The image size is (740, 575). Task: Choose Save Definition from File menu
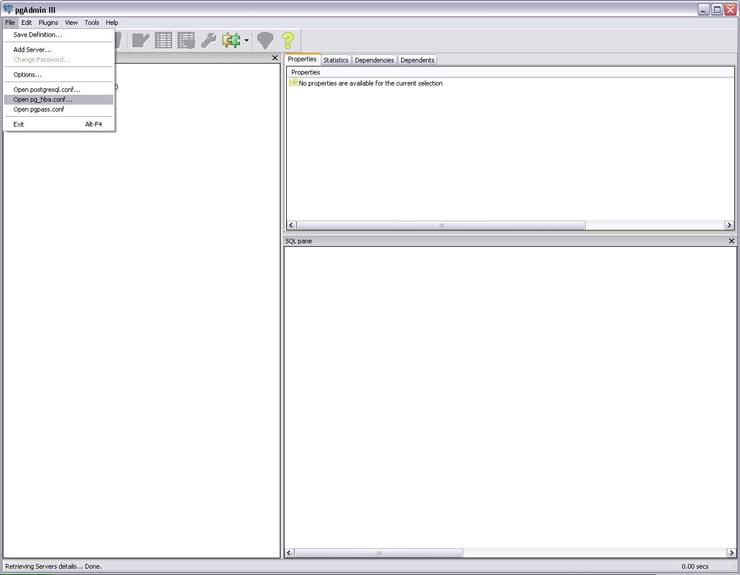[x=59, y=34]
